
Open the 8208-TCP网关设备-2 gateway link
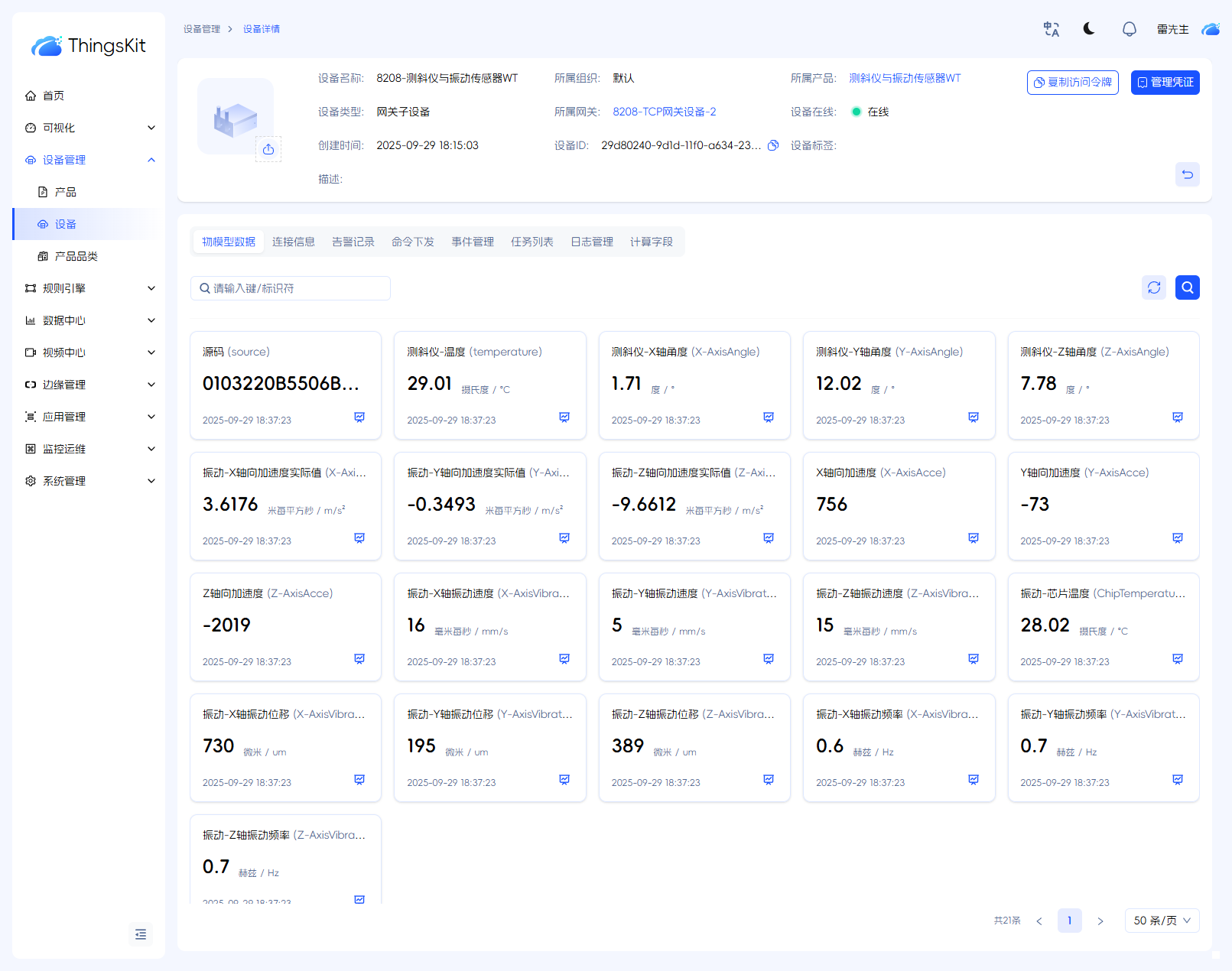tap(664, 112)
